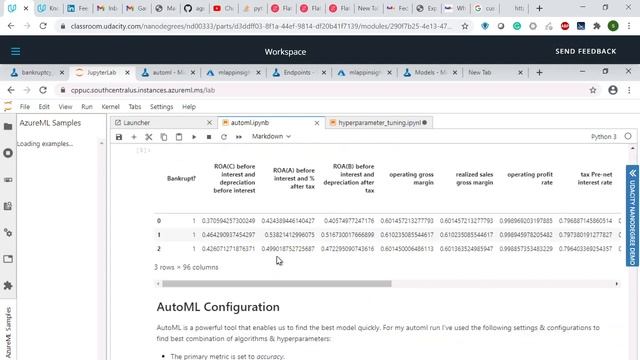Switch to the Endpoints inner browser tab

(x=298, y=72)
